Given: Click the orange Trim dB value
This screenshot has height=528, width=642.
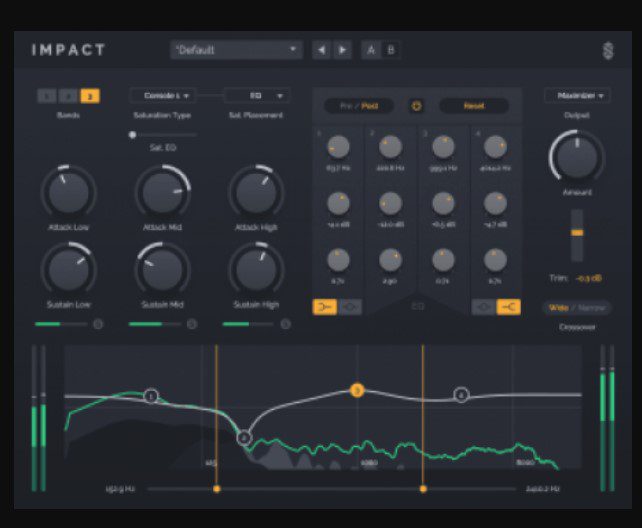Looking at the screenshot, I should click(589, 279).
